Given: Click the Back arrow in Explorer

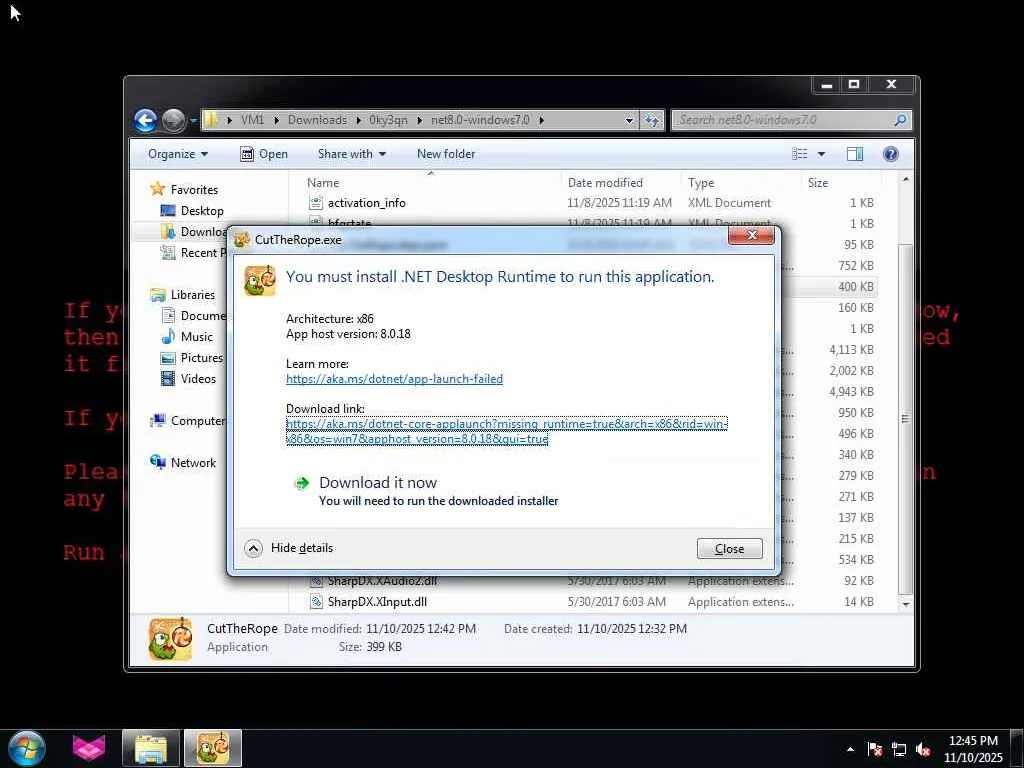Looking at the screenshot, I should [x=146, y=120].
